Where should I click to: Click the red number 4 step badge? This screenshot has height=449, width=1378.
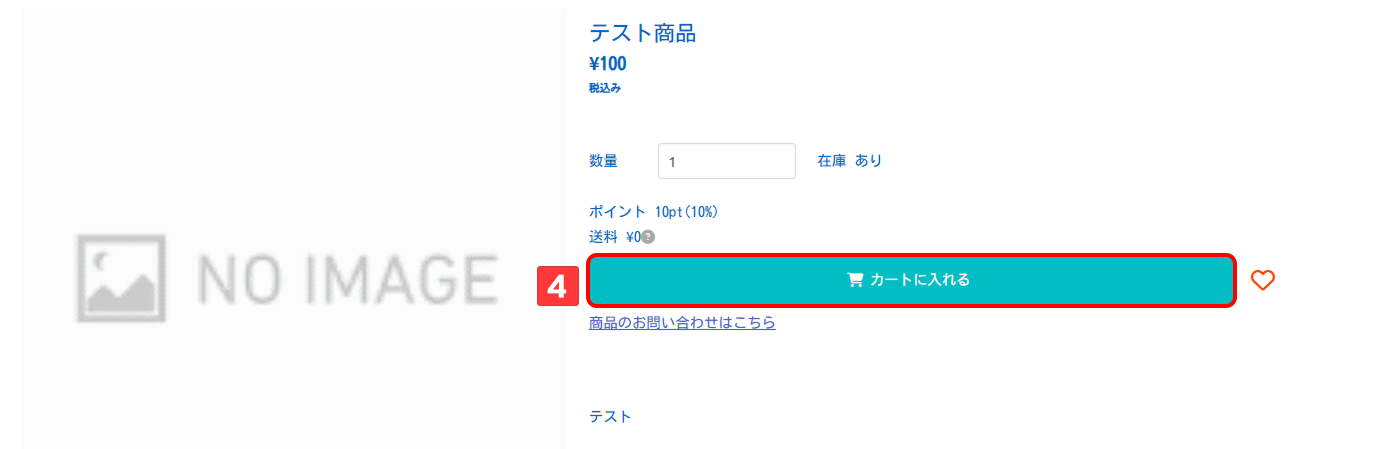coord(557,287)
